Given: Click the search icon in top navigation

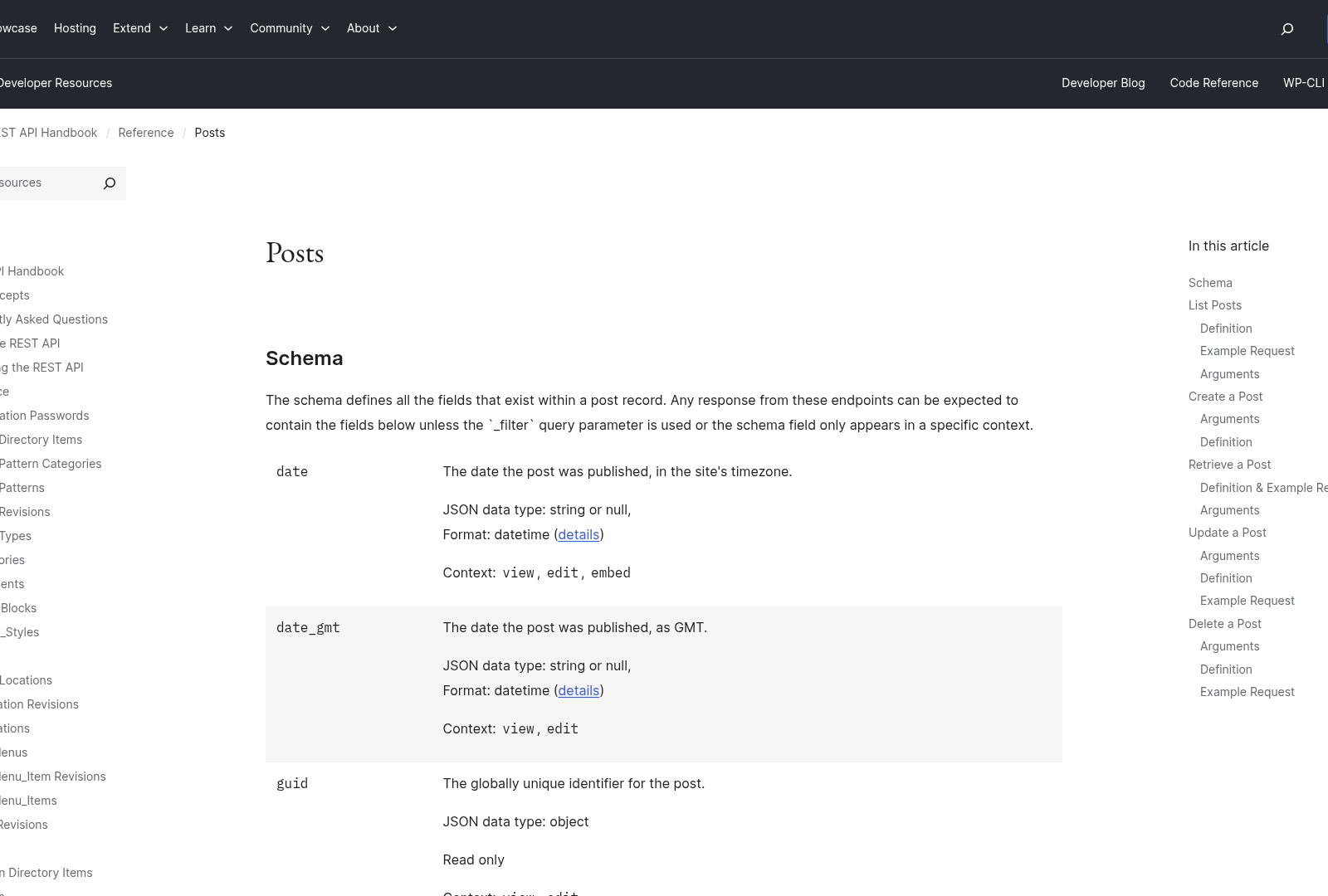Looking at the screenshot, I should pos(1287,29).
